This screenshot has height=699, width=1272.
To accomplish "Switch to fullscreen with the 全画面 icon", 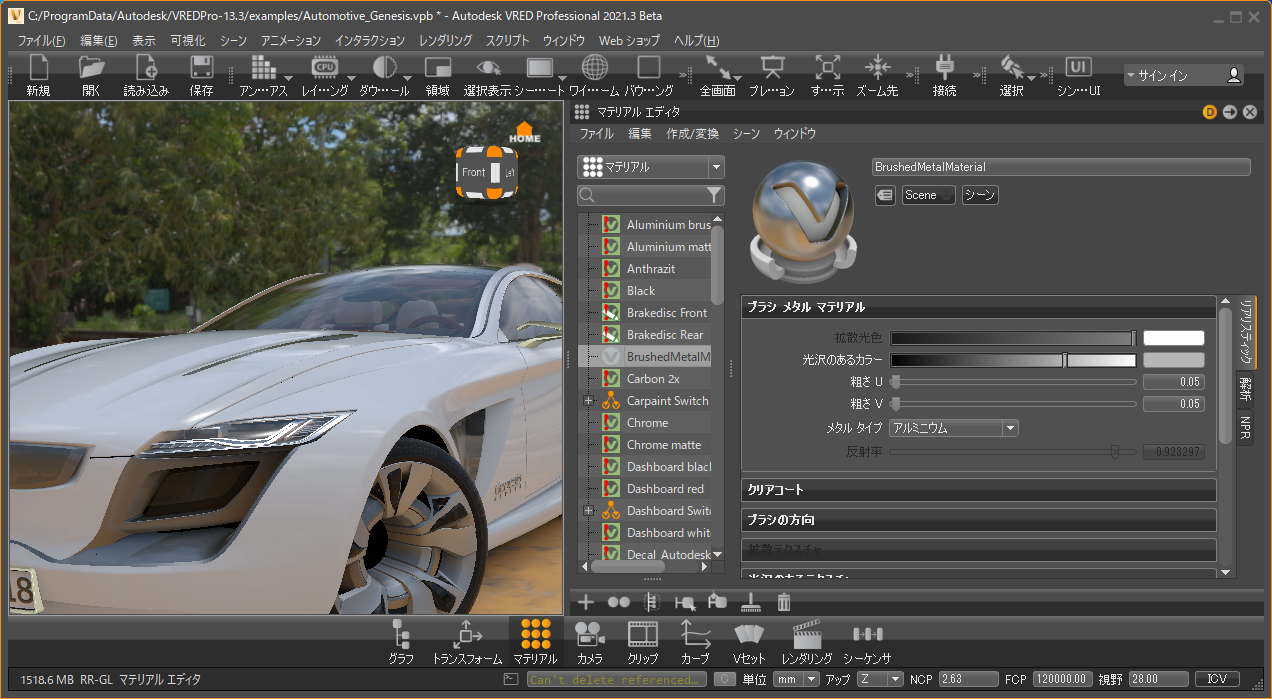I will tap(717, 68).
